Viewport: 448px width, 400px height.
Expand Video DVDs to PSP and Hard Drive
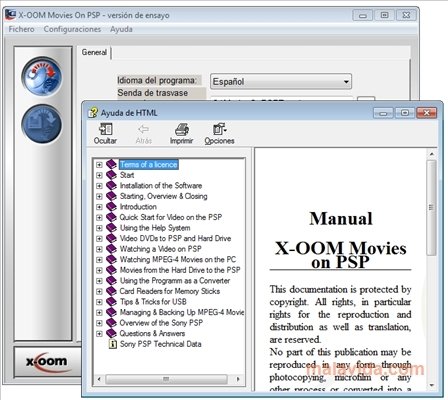pos(99,239)
